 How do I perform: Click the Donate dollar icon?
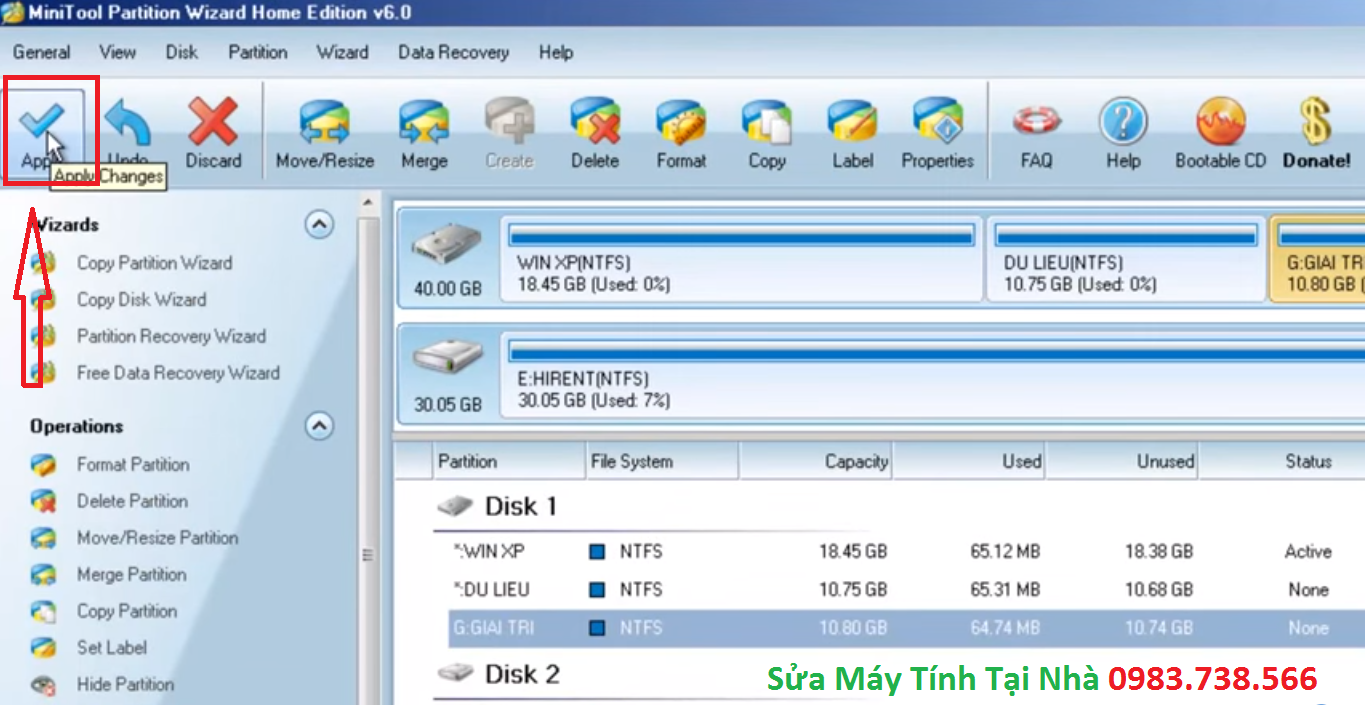1316,122
